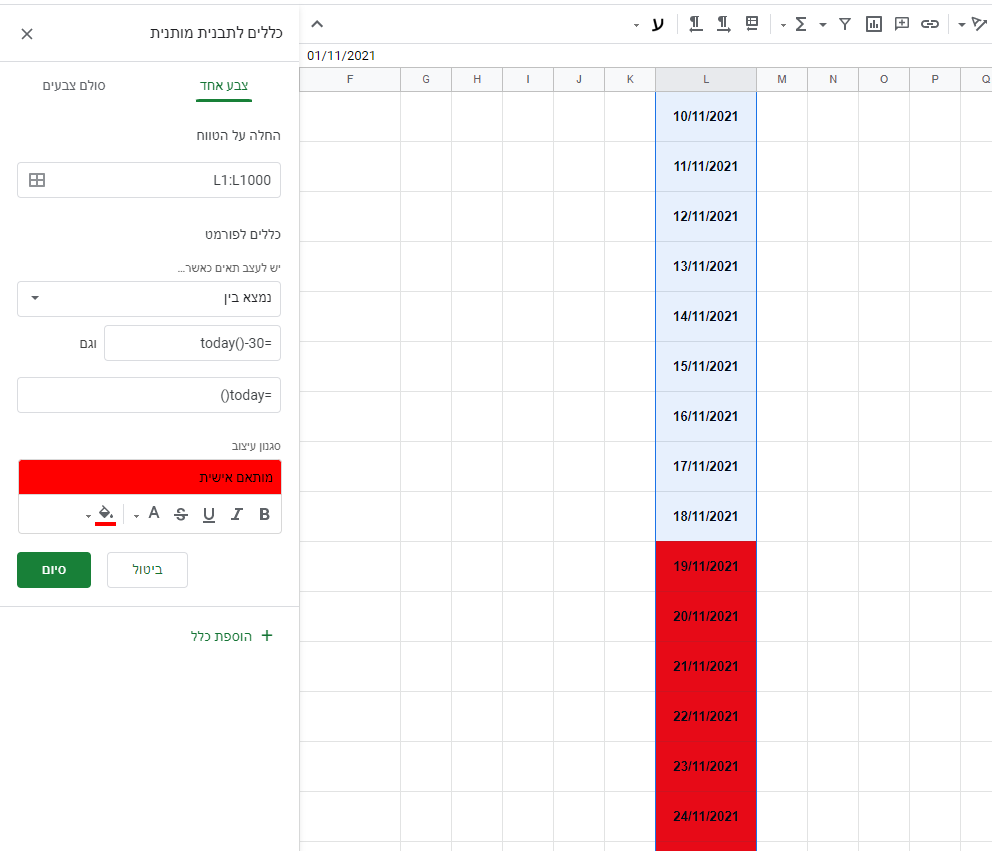992x851 pixels.
Task: Open the fill color bucket picker
Action: 106,514
